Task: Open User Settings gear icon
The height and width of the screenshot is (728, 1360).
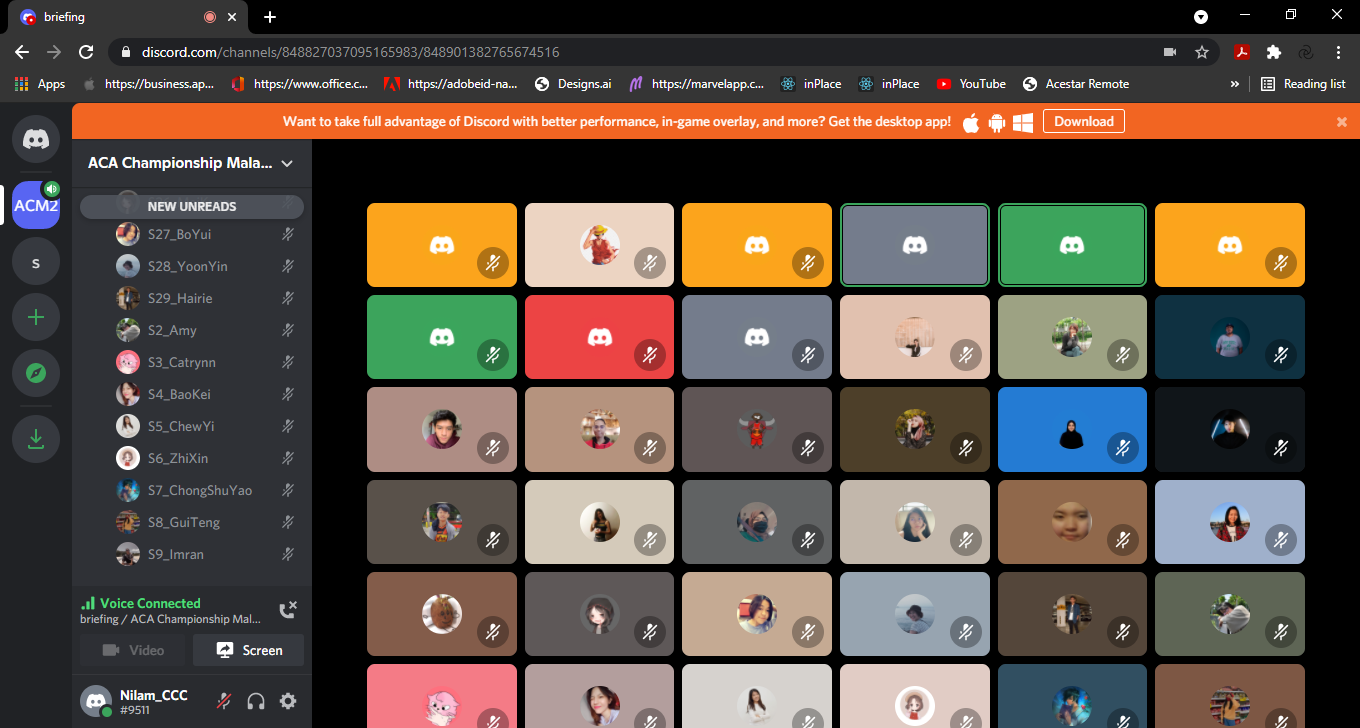Action: [288, 702]
